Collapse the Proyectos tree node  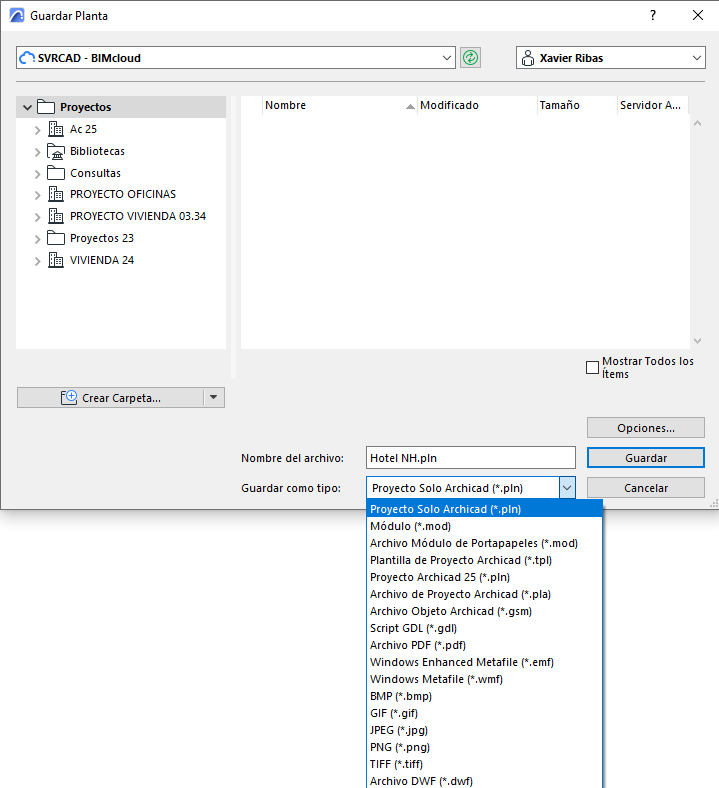28,108
